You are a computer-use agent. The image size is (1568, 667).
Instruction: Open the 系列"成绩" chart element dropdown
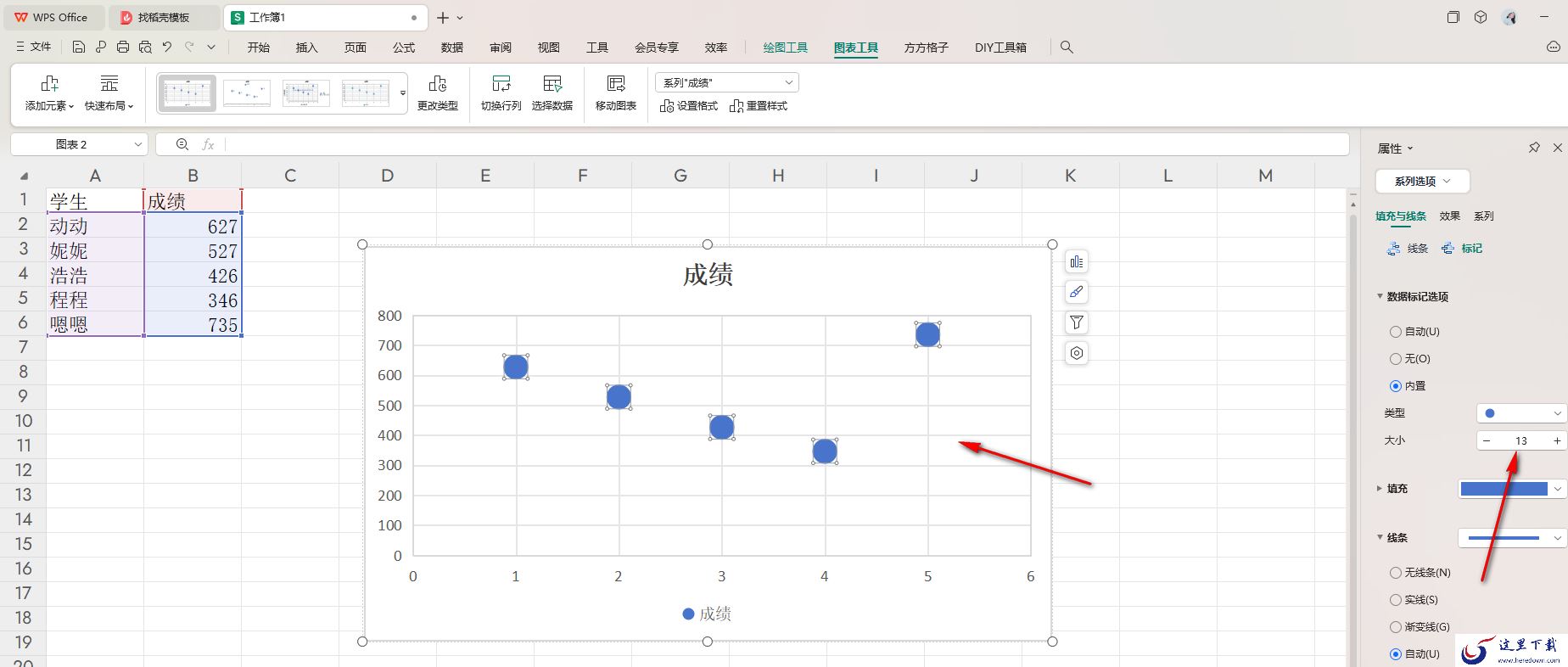tap(727, 82)
